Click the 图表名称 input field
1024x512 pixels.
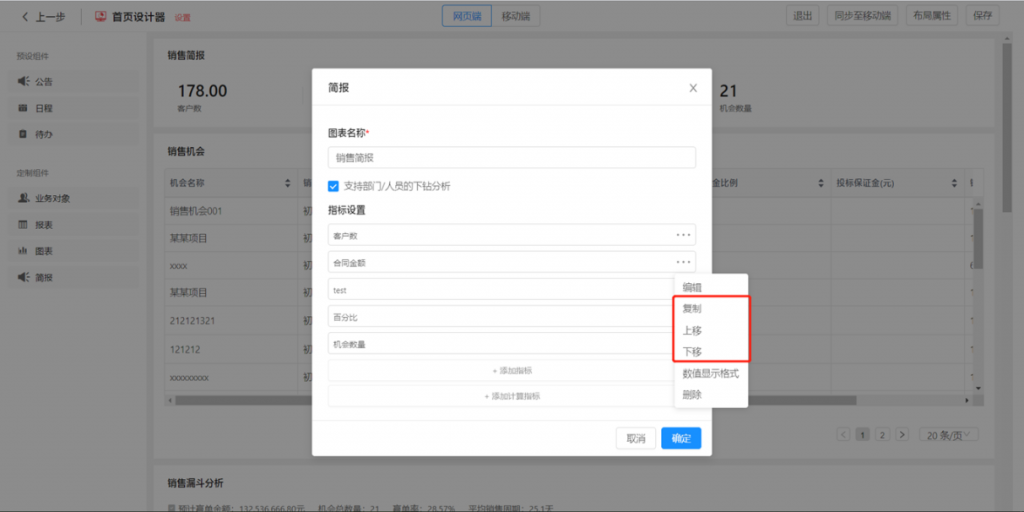[x=511, y=158]
